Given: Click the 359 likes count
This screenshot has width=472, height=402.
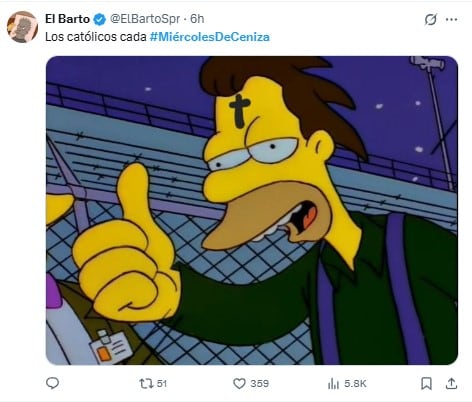Looking at the screenshot, I should point(260,383).
